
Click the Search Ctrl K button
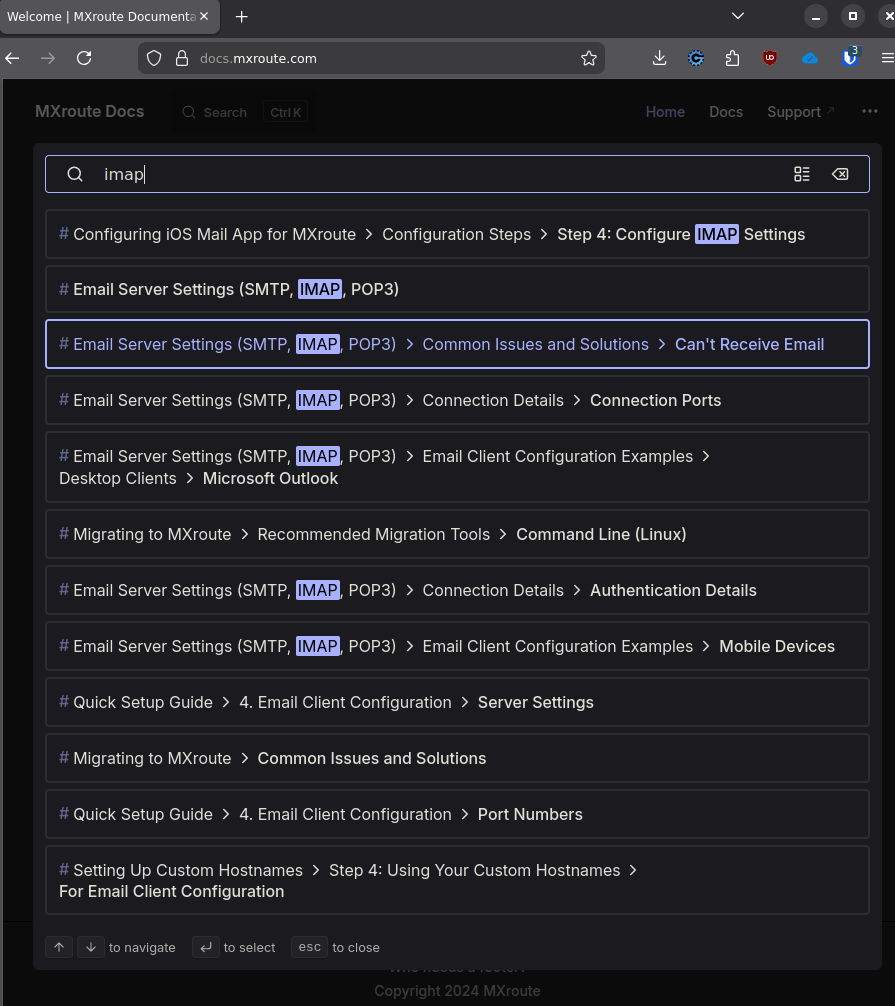click(x=244, y=112)
